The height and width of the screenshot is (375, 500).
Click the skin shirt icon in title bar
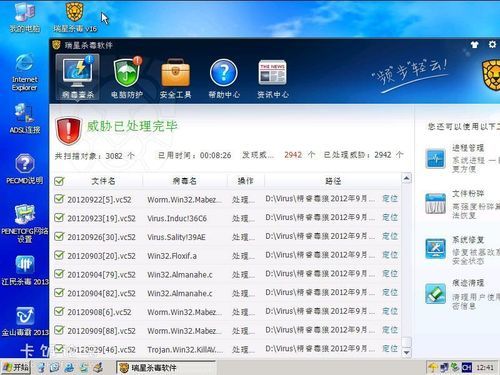click(x=474, y=45)
